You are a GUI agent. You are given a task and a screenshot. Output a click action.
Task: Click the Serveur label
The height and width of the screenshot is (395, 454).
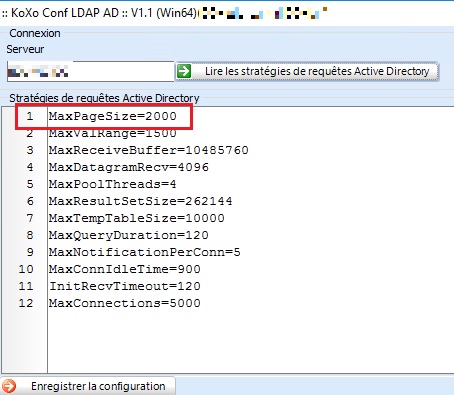25,49
